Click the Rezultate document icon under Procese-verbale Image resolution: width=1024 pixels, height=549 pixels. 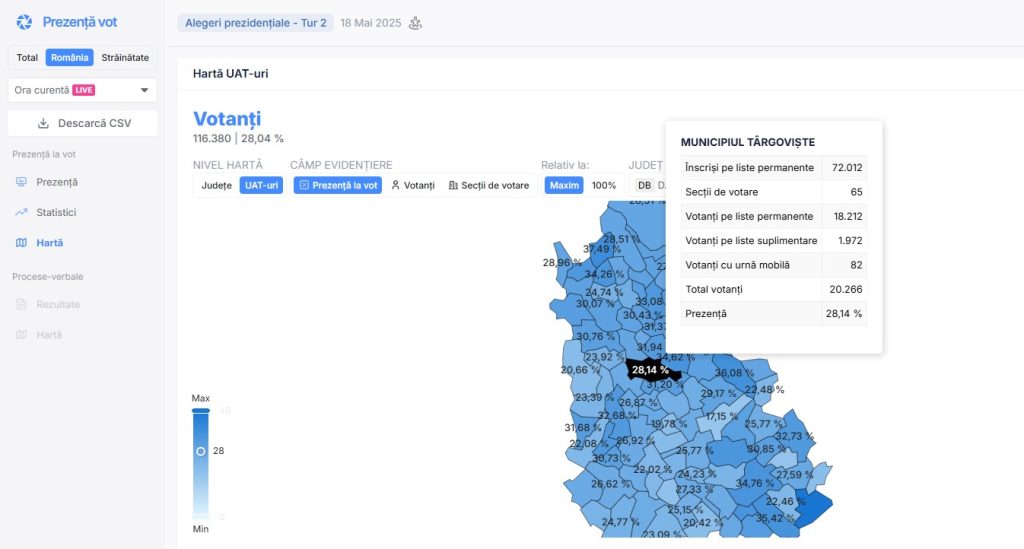[22, 304]
